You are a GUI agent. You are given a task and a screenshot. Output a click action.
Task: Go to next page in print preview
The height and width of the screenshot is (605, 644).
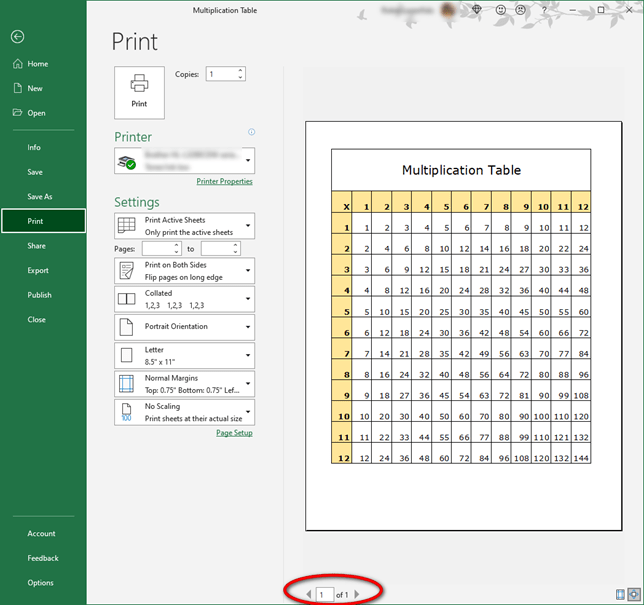point(357,594)
